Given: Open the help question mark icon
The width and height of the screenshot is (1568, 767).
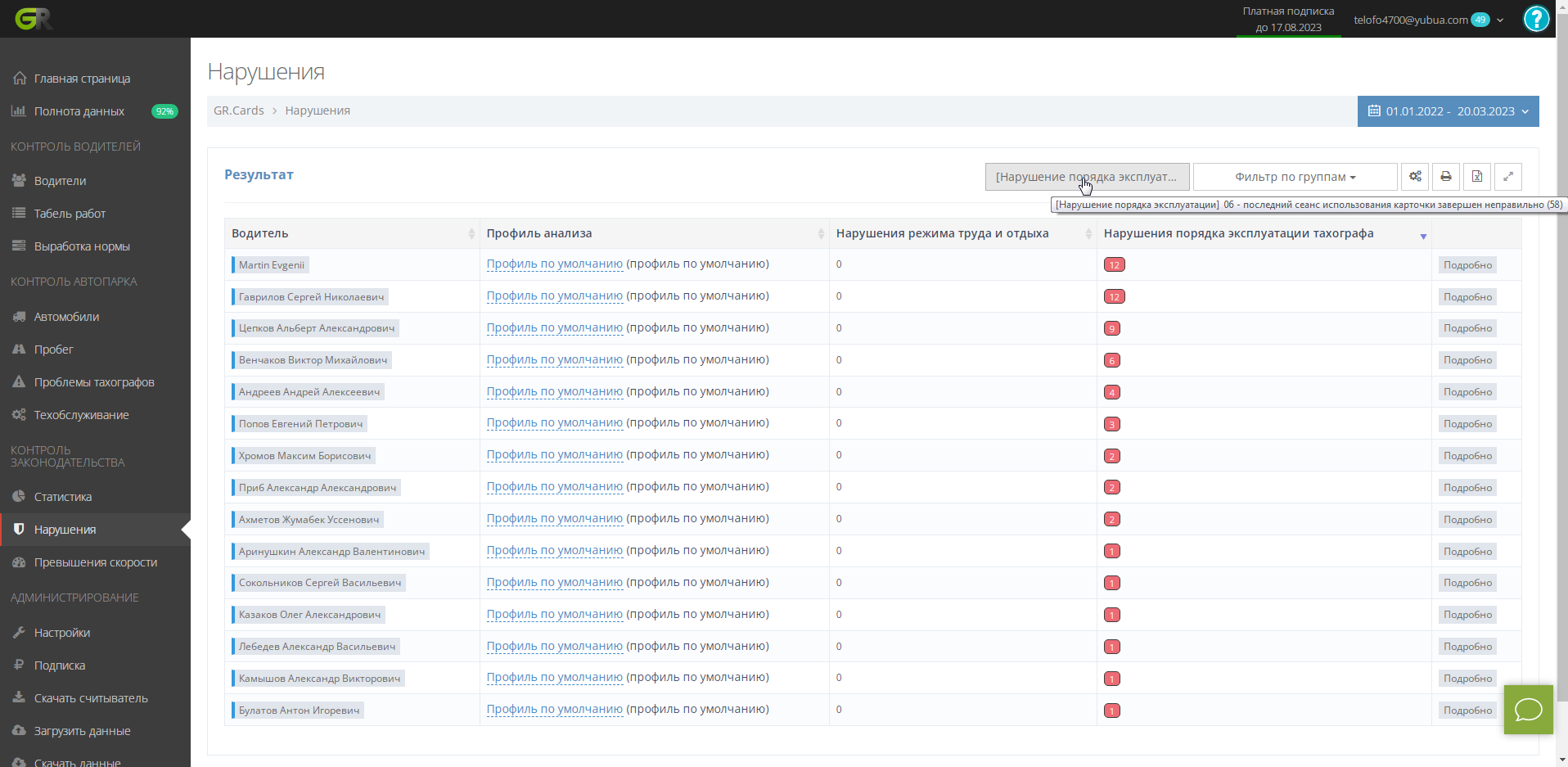Looking at the screenshot, I should (1536, 18).
